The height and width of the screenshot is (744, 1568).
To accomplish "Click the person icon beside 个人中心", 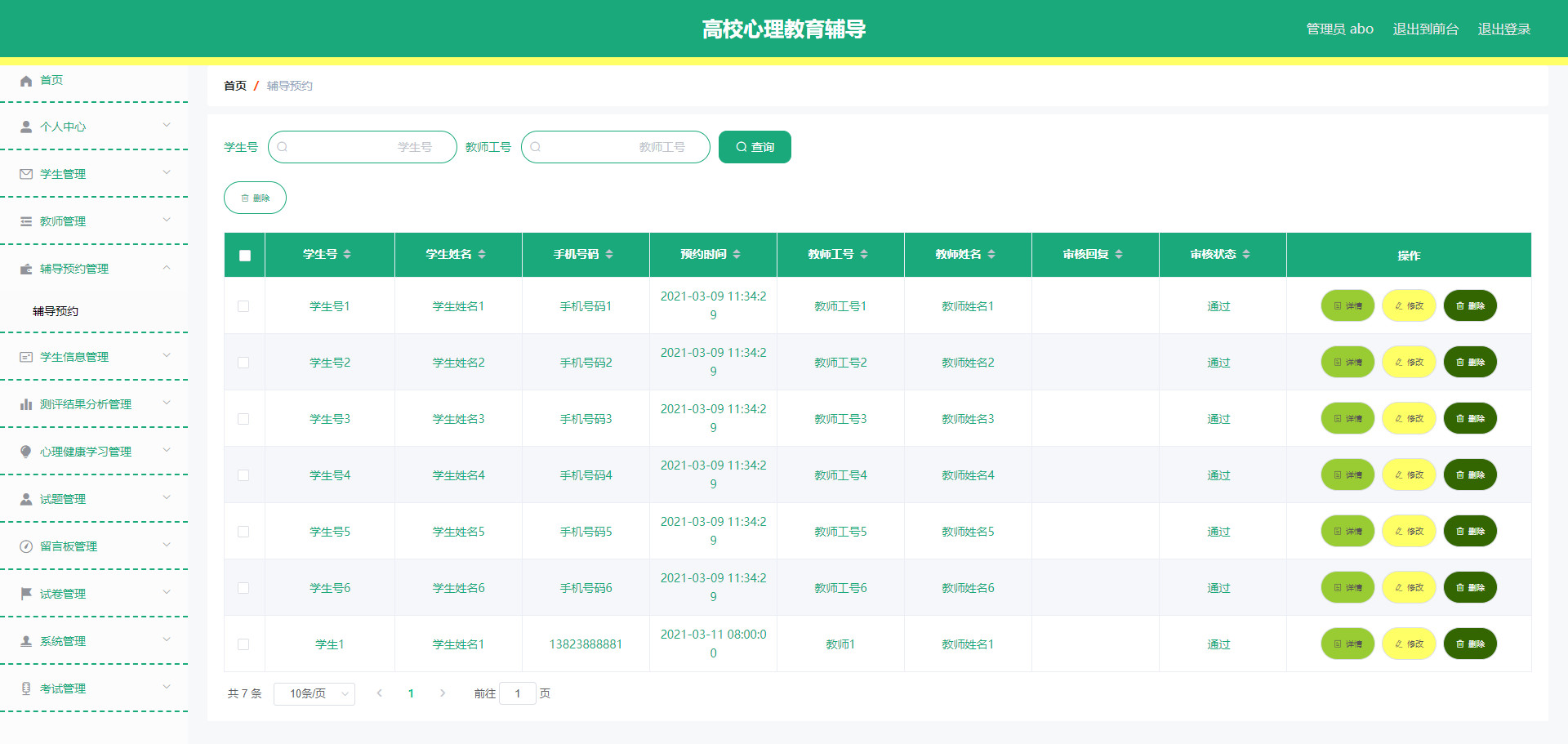I will [x=26, y=127].
